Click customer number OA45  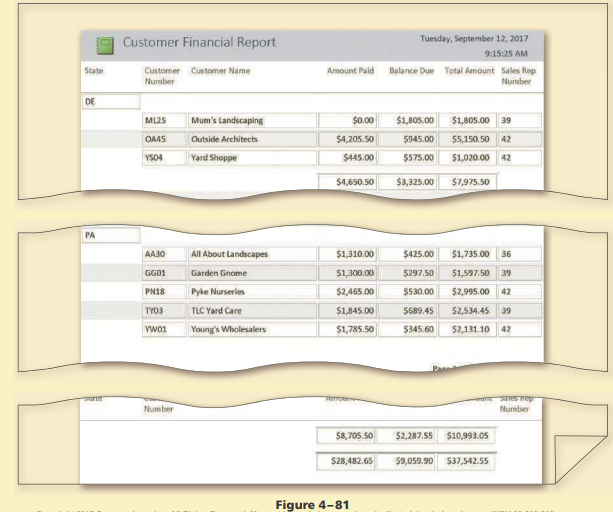164,139
